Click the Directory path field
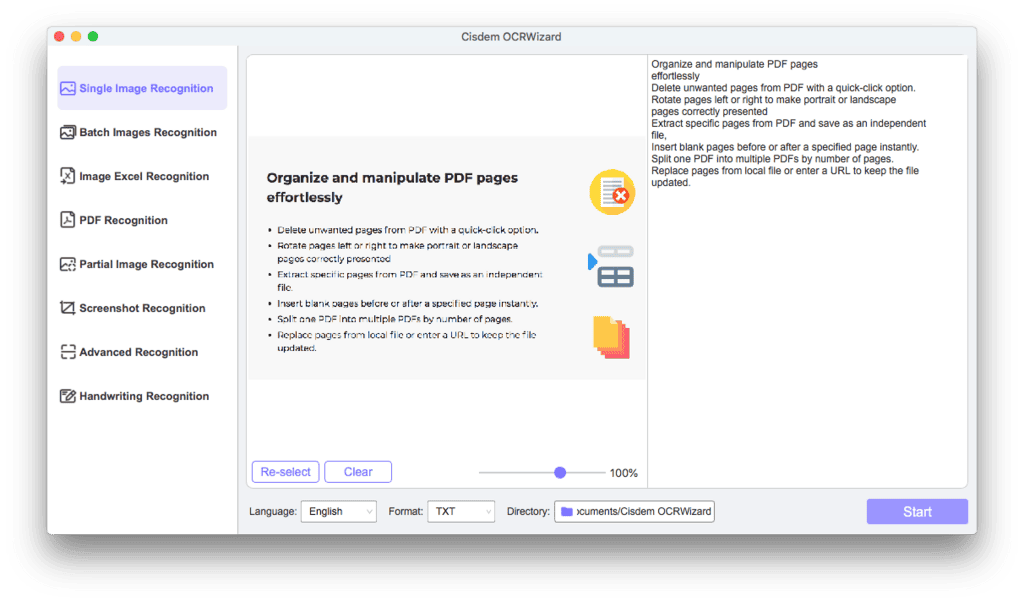This screenshot has height=602, width=1024. pyautogui.click(x=634, y=511)
